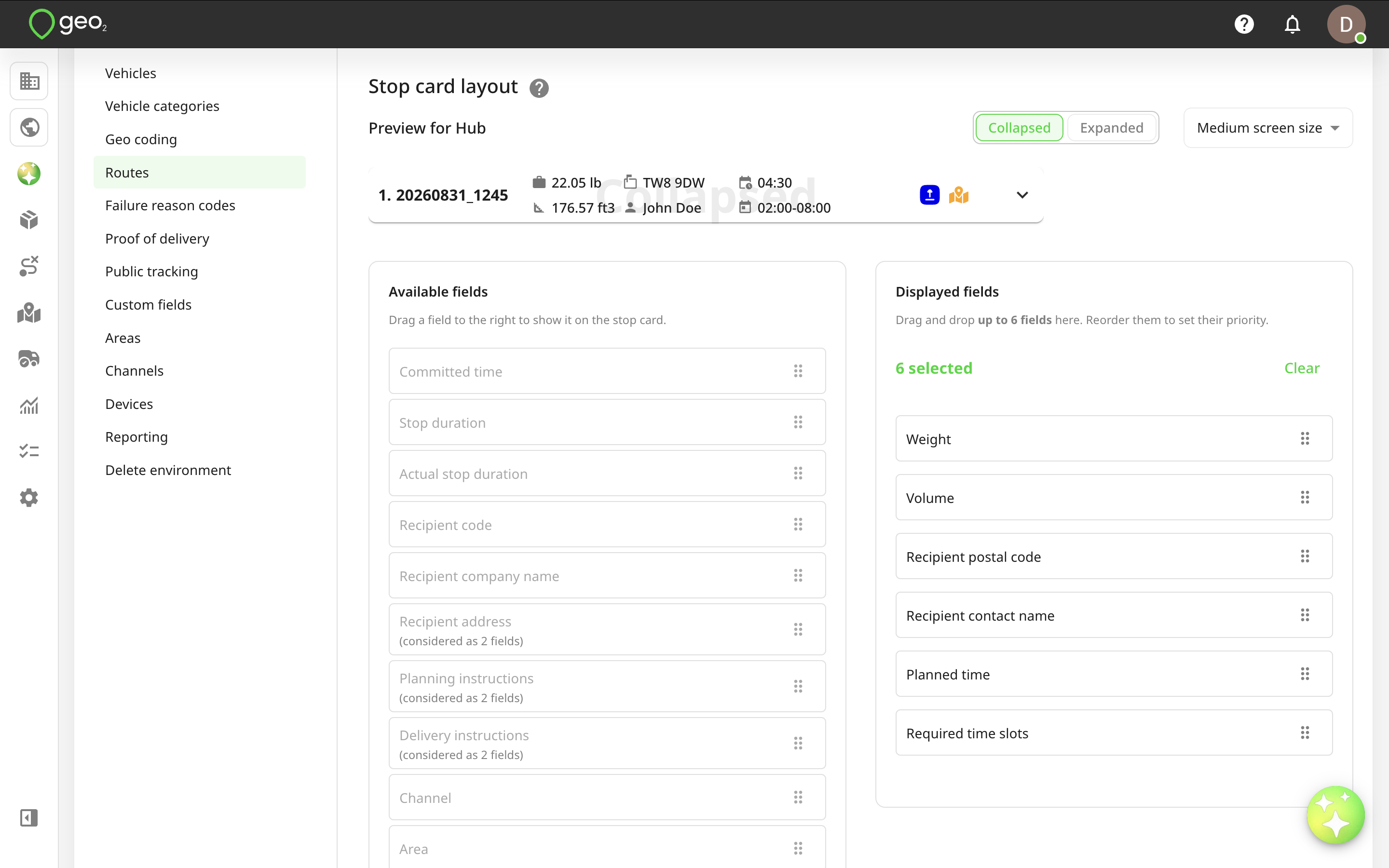Open the globe icon in sidebar

point(29,127)
